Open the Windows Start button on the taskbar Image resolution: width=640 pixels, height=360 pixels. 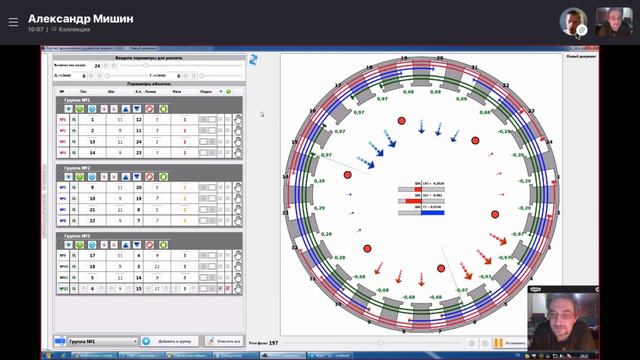[x=48, y=356]
